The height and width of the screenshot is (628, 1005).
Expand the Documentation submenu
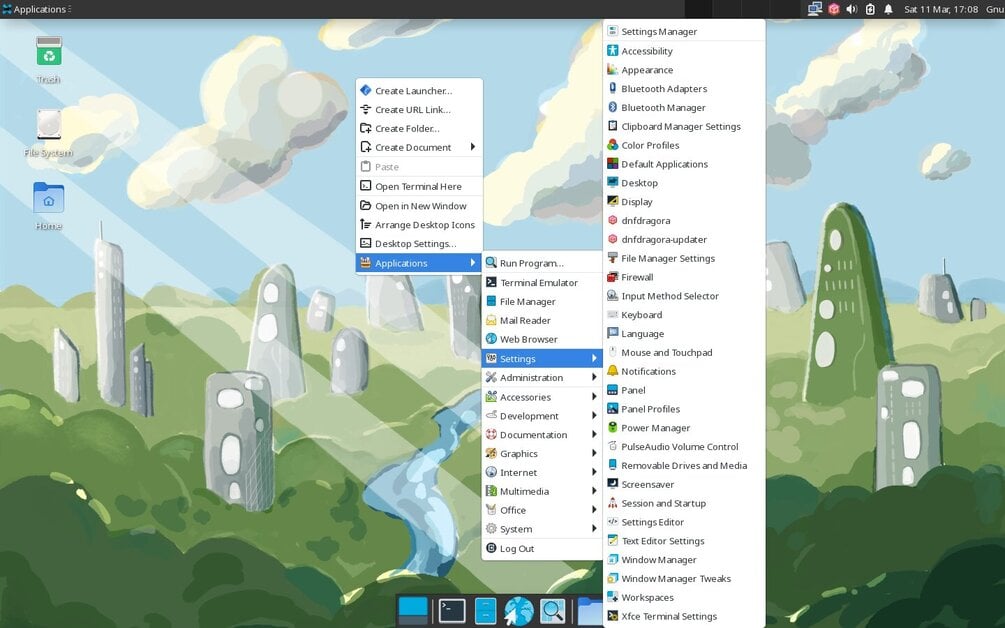coord(542,434)
